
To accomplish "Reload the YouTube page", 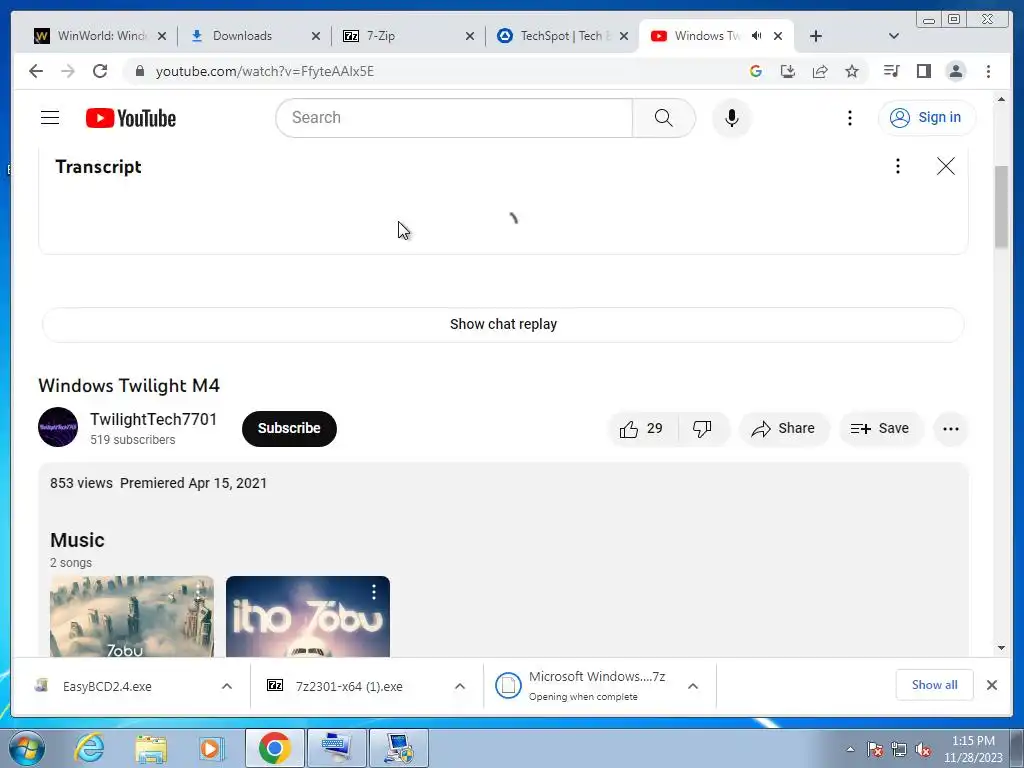I will [100, 71].
